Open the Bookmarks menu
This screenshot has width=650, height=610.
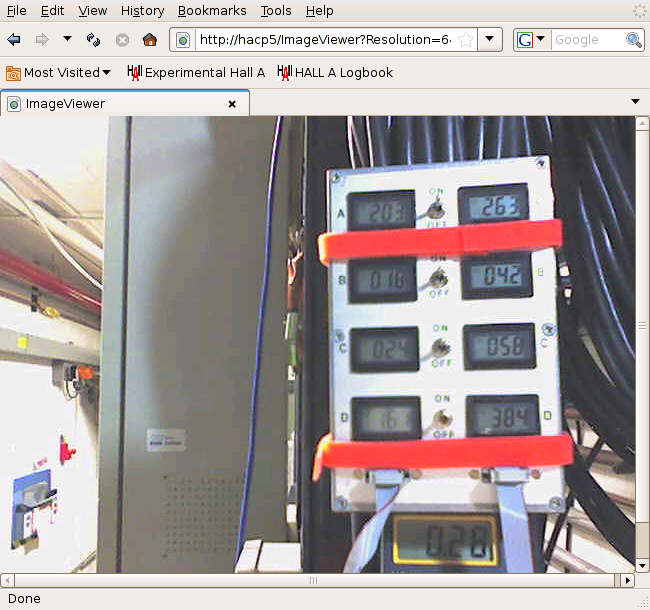(x=212, y=11)
